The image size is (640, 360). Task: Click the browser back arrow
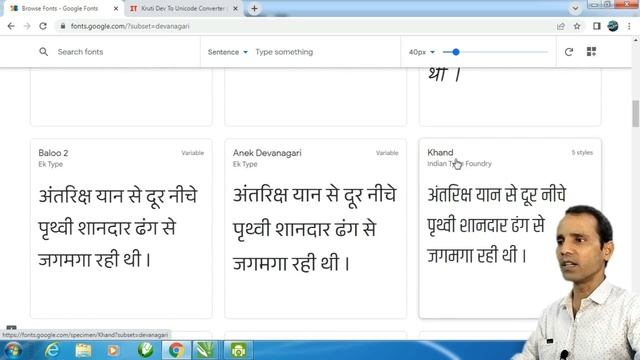(11, 26)
